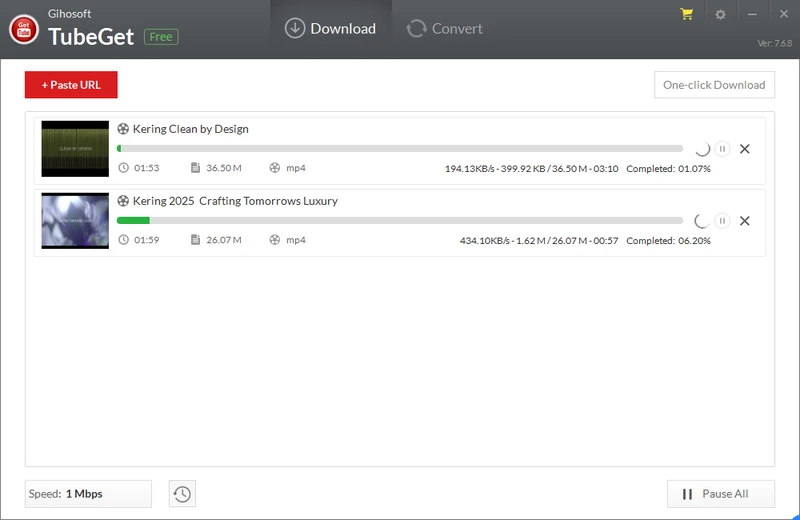Click format icon beside mp4 in second row
This screenshot has height=520, width=800.
tap(274, 239)
